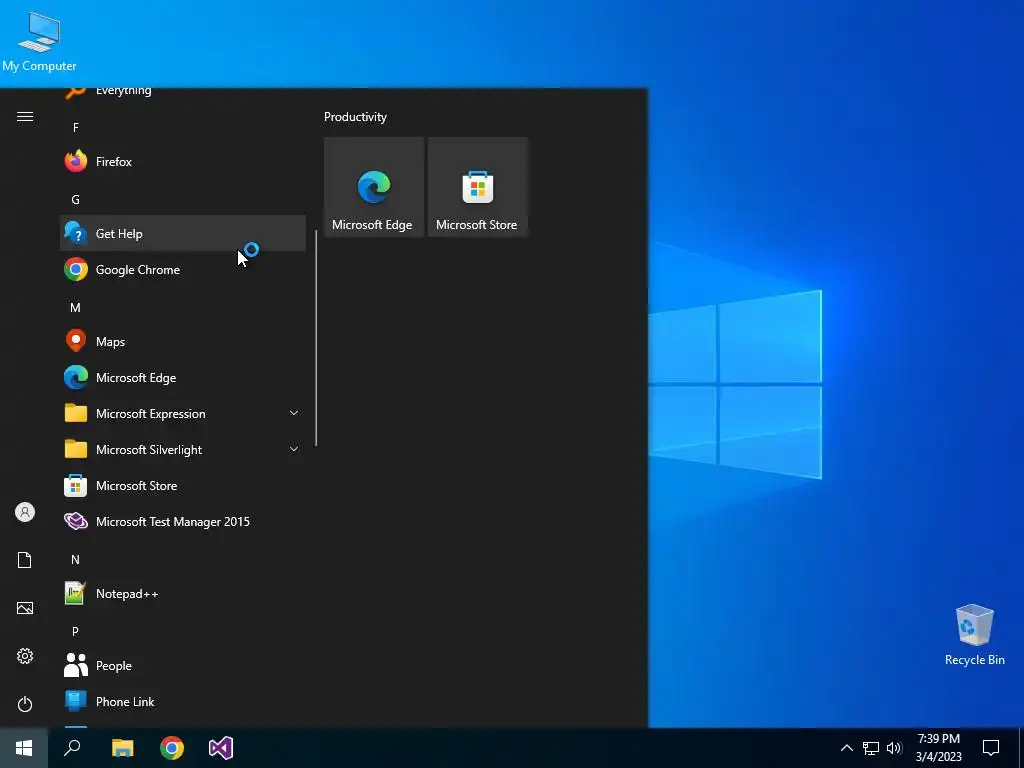Expand the Microsoft Silverlight folder chevron
This screenshot has height=768, width=1024.
pos(294,449)
